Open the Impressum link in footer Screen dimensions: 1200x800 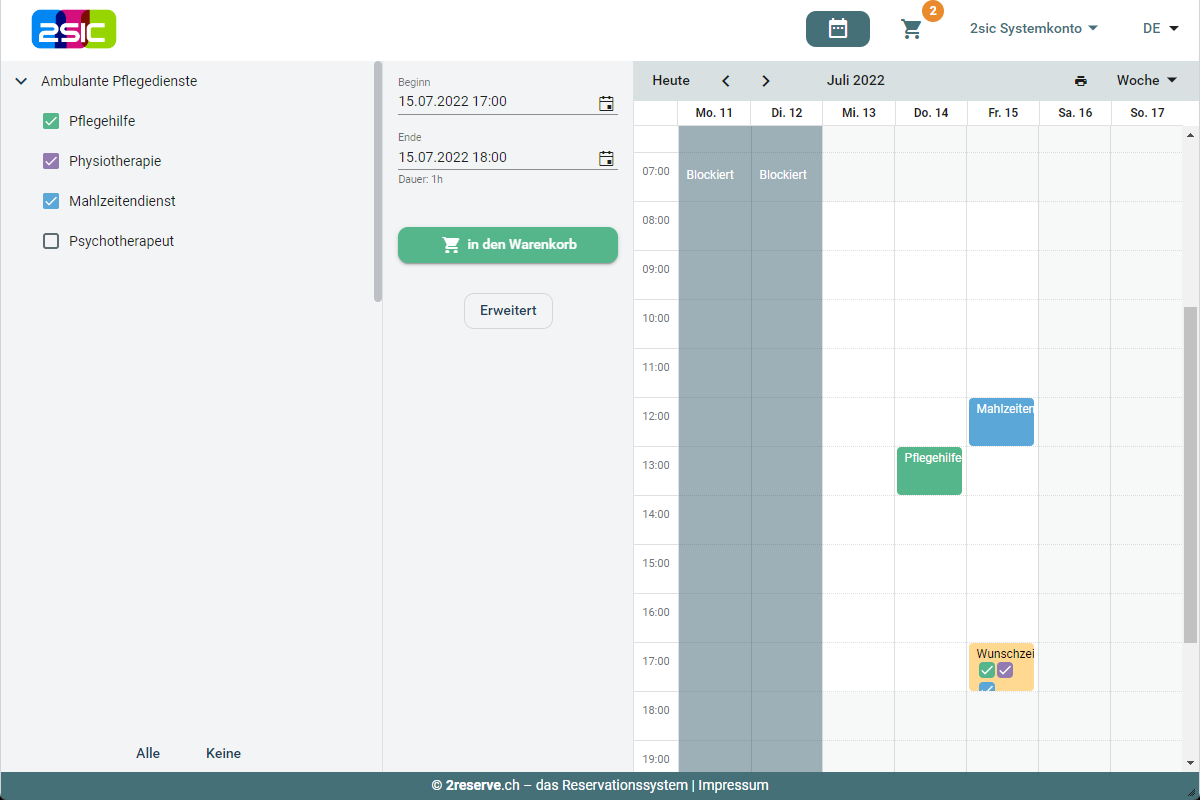coord(733,785)
